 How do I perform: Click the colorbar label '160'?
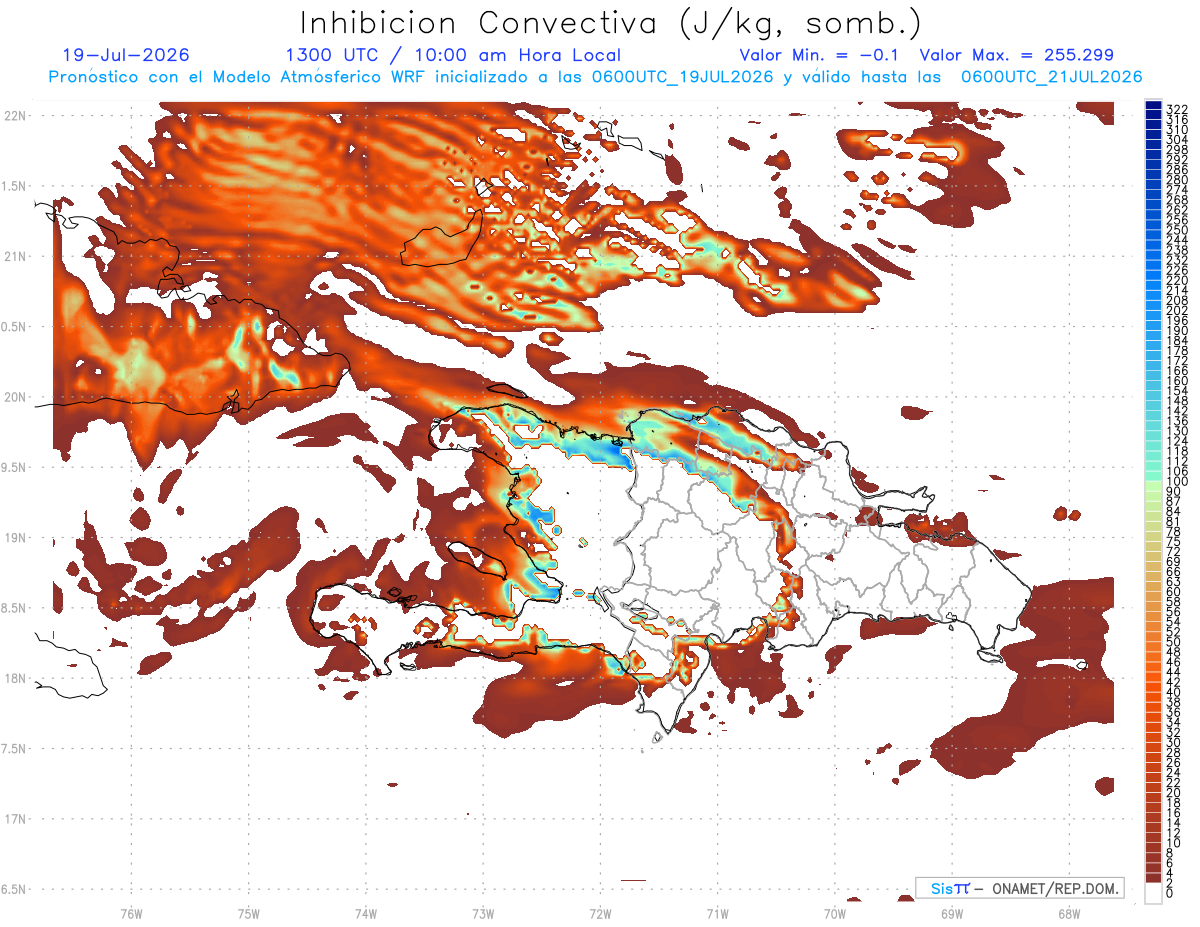coord(1177,381)
